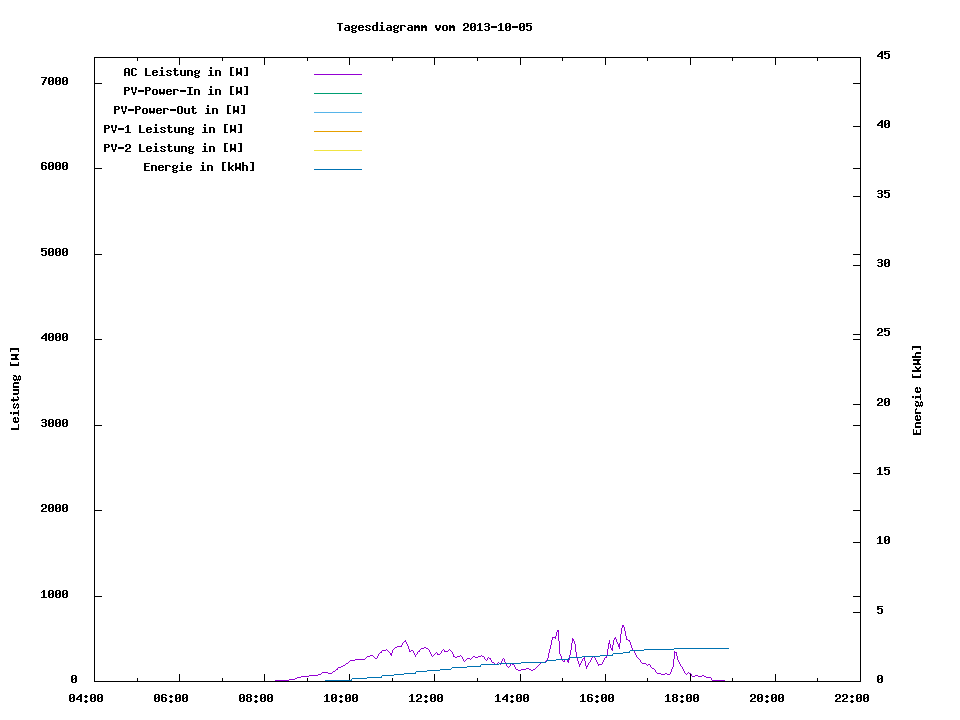The width and height of the screenshot is (960, 720).
Task: Click the 7000 tick on the left axis
Action: (54, 81)
